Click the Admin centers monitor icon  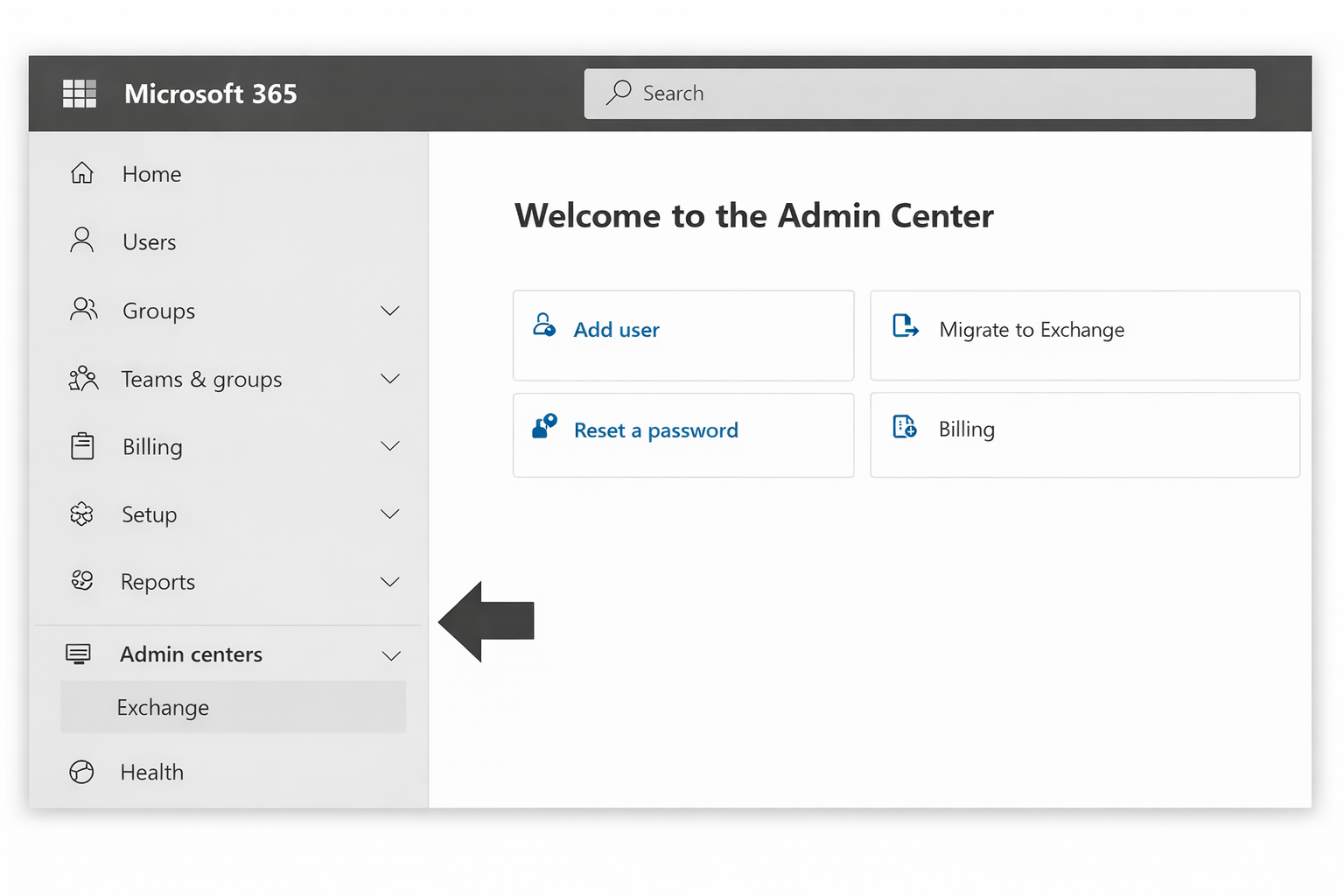click(79, 654)
